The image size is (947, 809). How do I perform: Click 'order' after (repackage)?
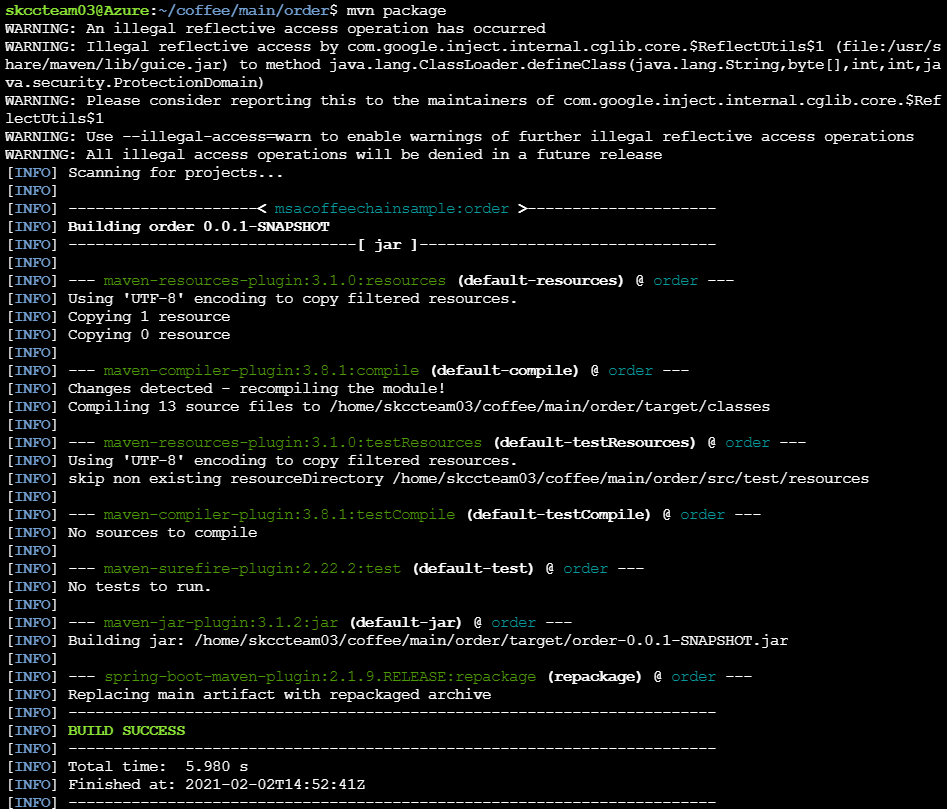pyautogui.click(x=693, y=677)
